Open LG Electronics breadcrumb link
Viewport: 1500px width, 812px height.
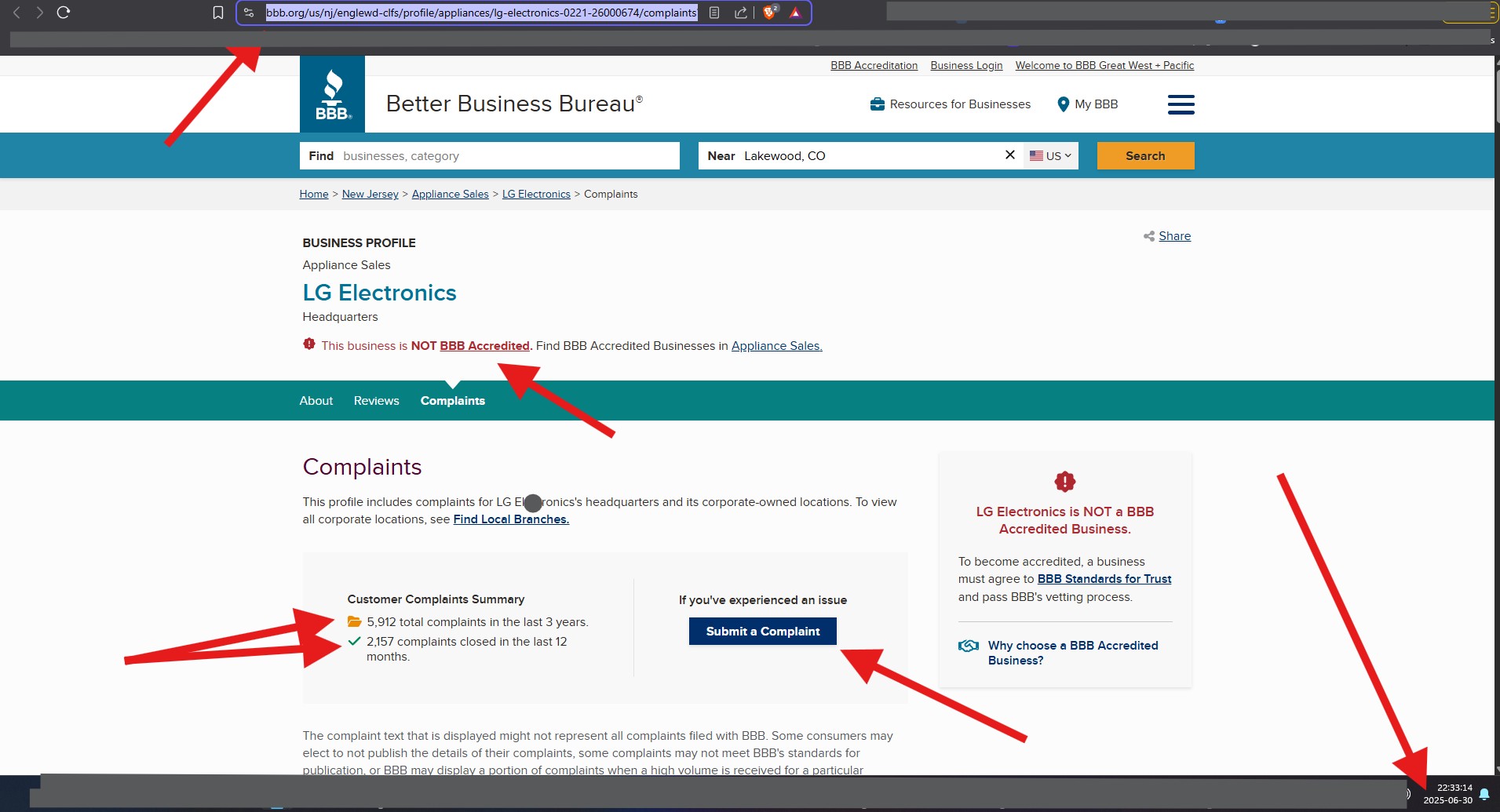click(x=536, y=194)
